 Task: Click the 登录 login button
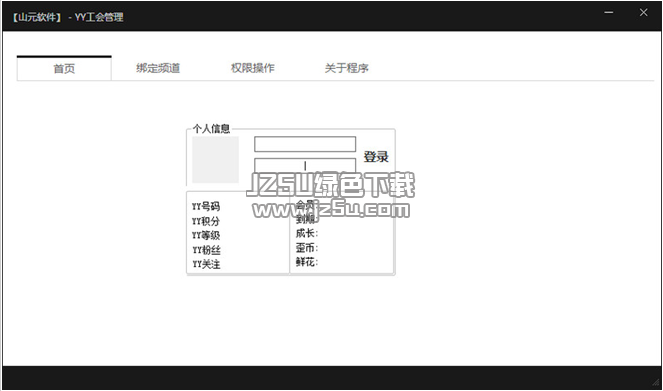point(376,156)
